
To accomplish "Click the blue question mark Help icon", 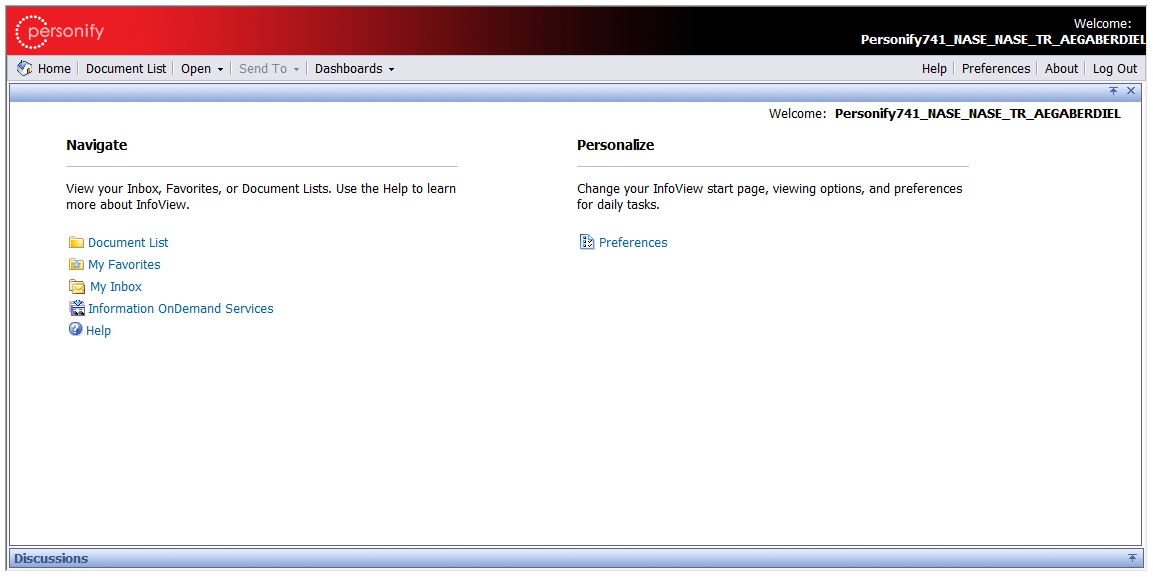I will [x=75, y=330].
